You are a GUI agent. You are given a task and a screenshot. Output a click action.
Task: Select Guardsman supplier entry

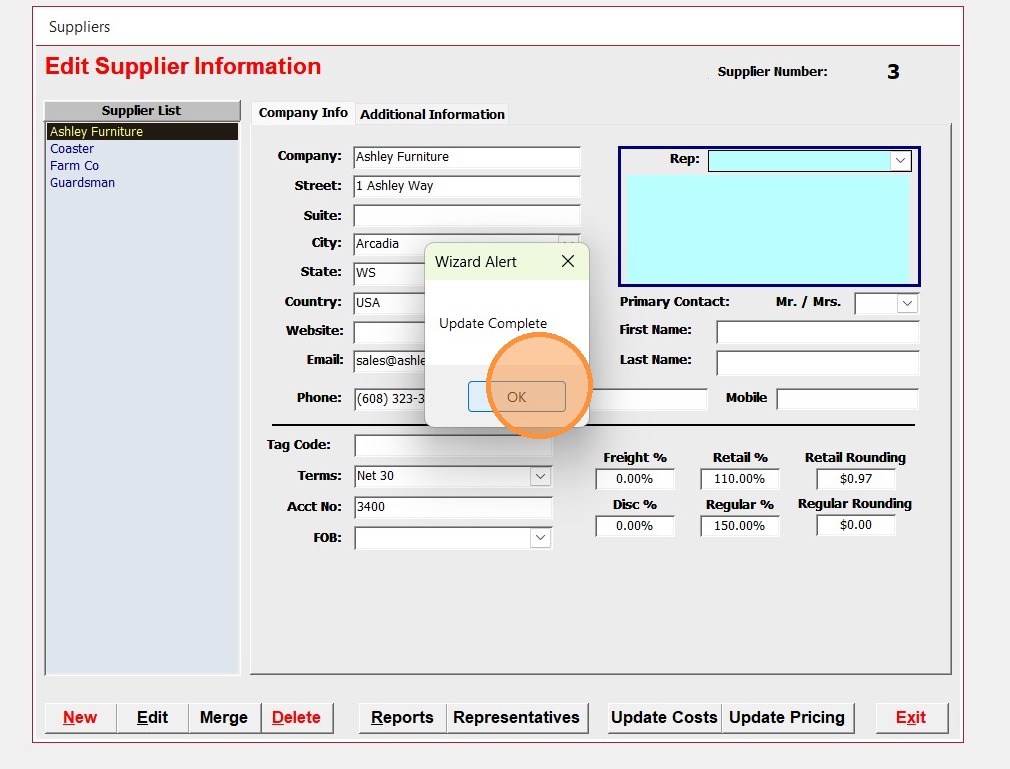point(82,183)
